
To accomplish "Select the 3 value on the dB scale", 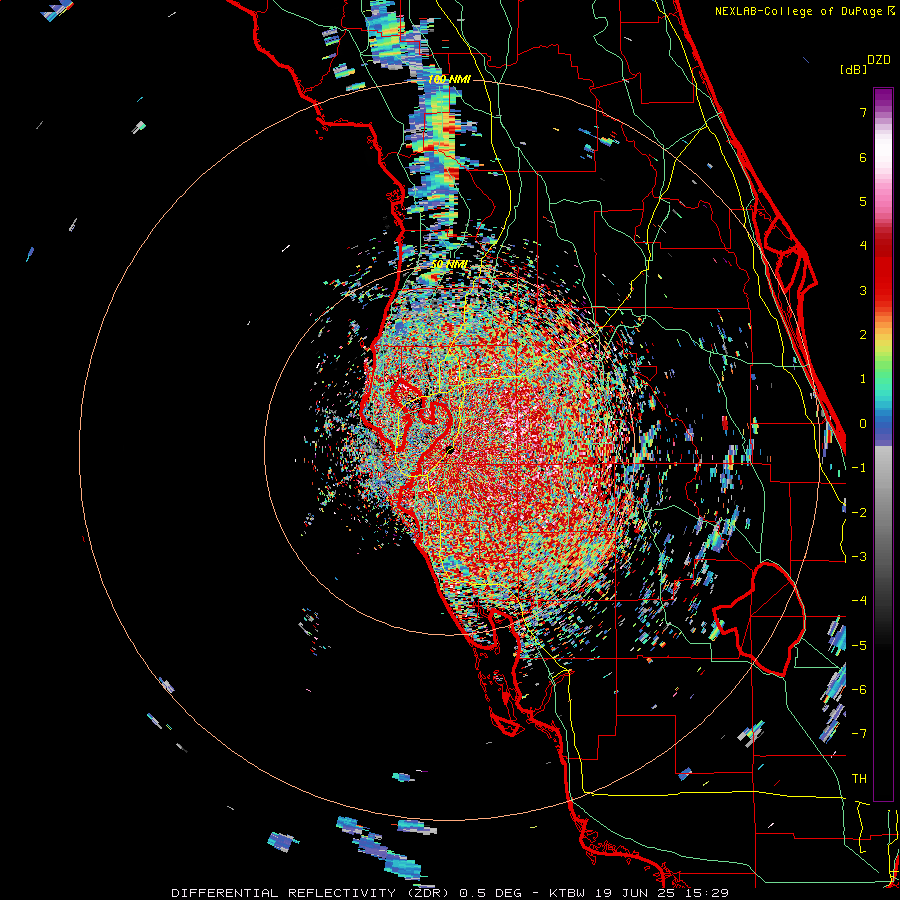I will (x=863, y=290).
